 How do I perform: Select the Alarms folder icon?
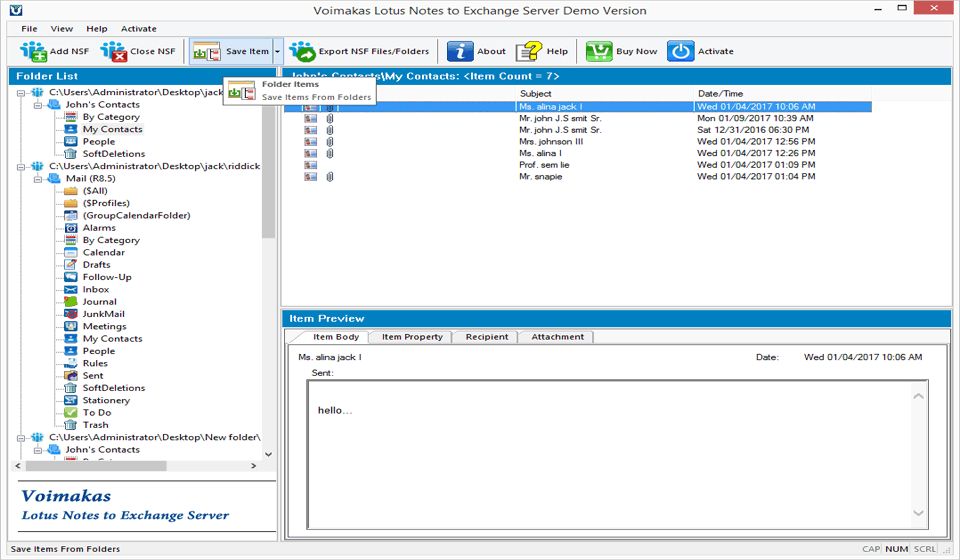(71, 228)
